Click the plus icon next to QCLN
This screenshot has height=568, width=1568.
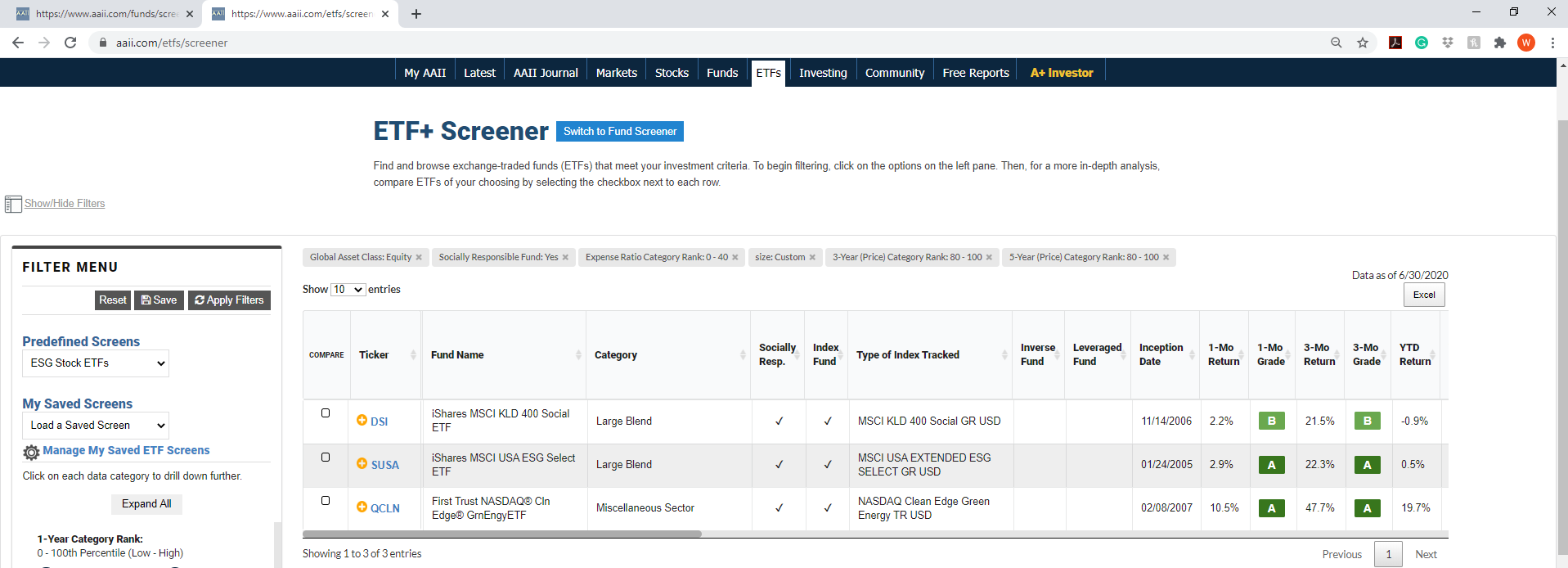(x=362, y=507)
